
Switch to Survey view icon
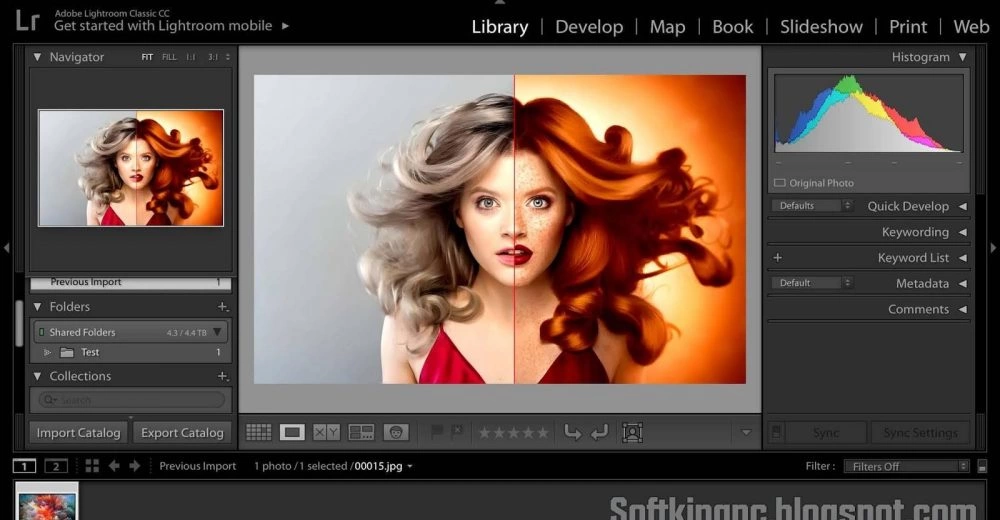click(361, 433)
